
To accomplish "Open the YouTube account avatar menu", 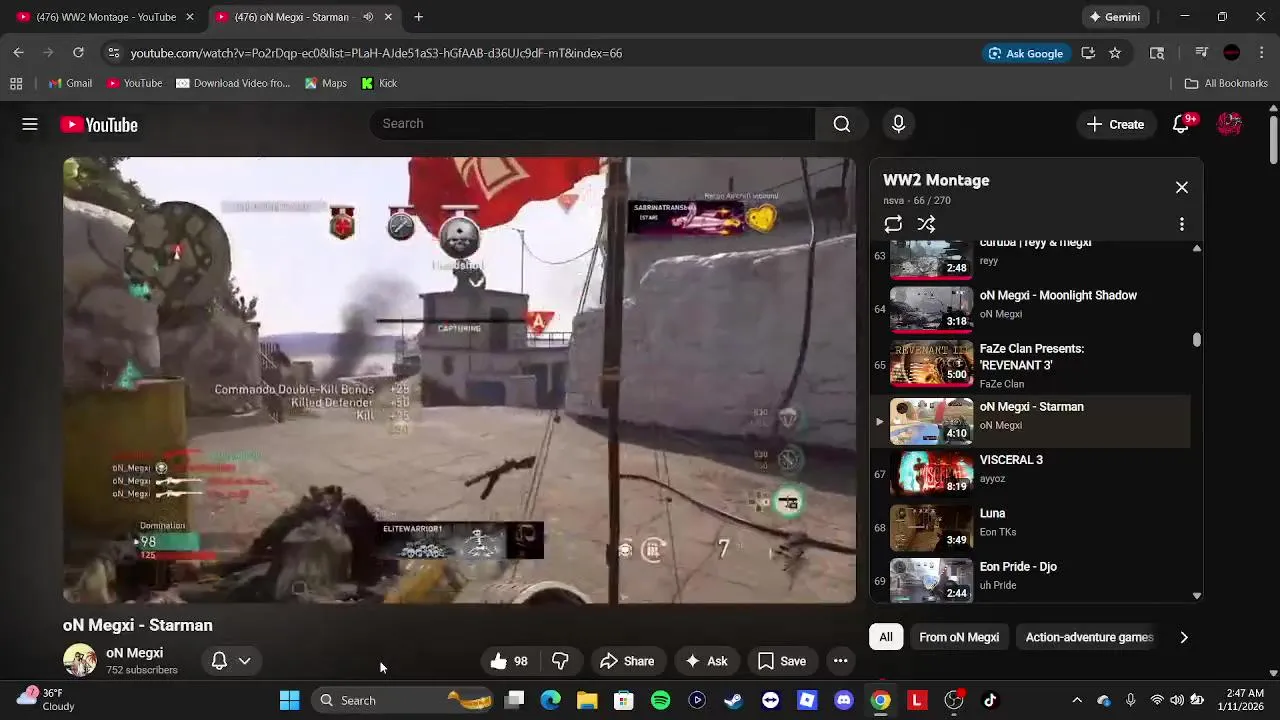I will (1229, 124).
